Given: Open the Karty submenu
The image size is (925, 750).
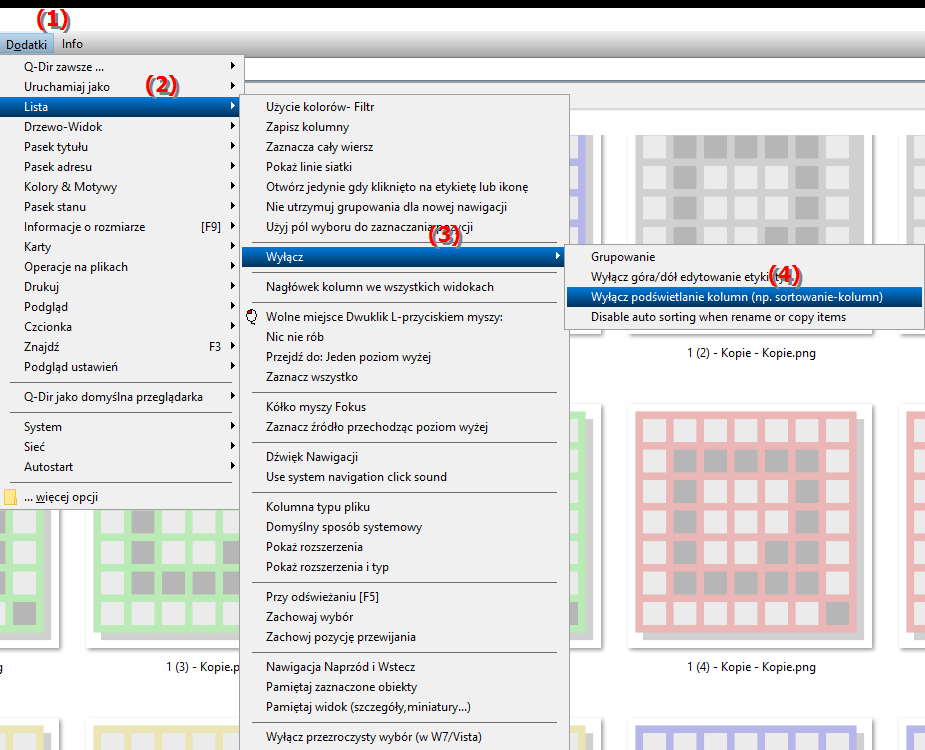Looking at the screenshot, I should click(x=119, y=247).
